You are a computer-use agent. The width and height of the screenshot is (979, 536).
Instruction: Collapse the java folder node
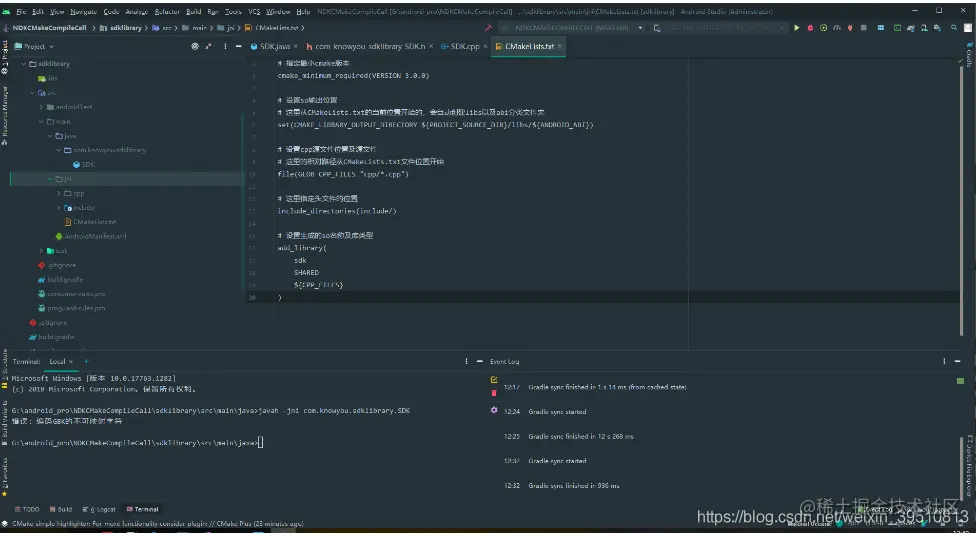click(x=50, y=136)
